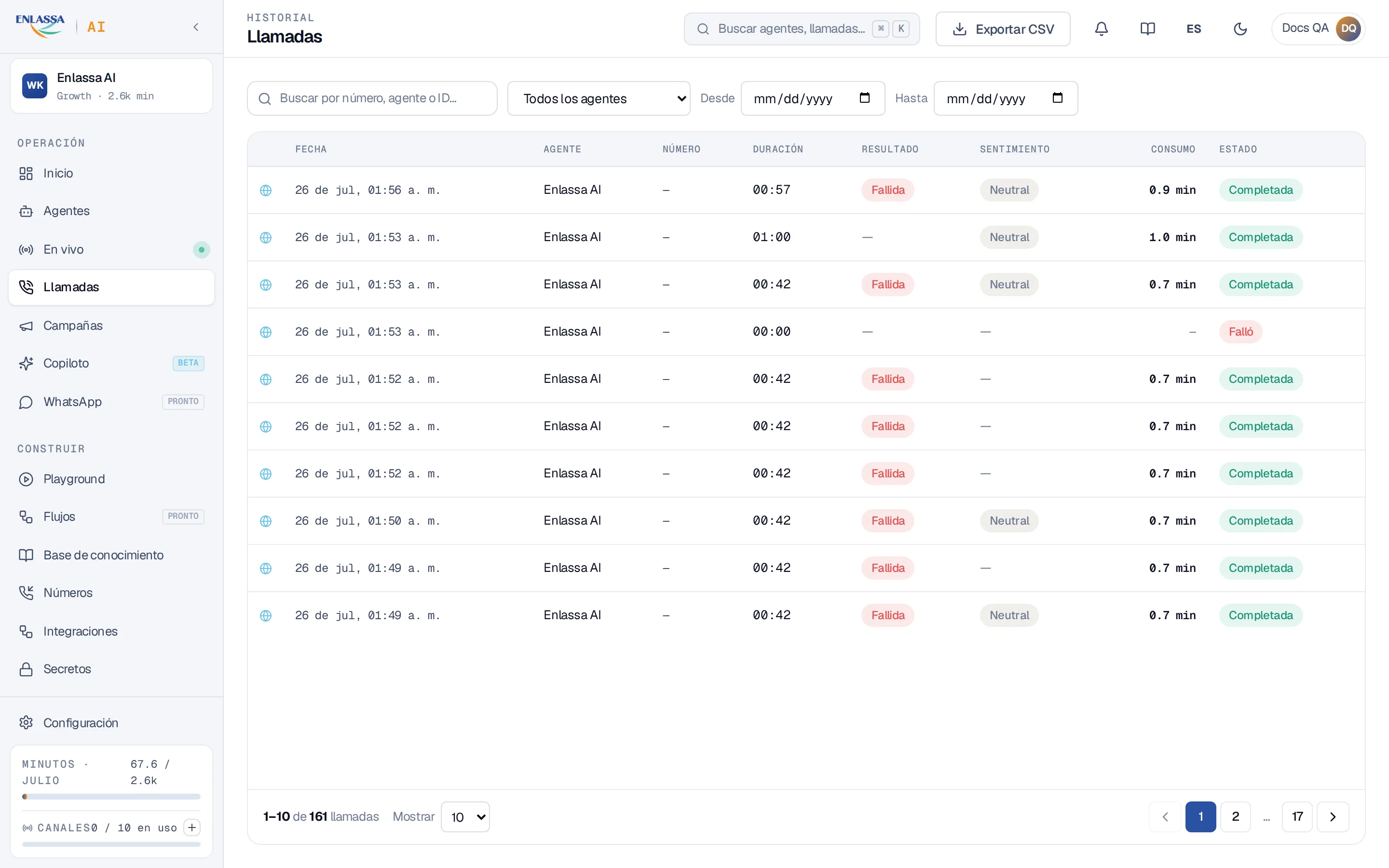
Task: Collapse the sidebar with the chevron arrow
Action: click(196, 27)
